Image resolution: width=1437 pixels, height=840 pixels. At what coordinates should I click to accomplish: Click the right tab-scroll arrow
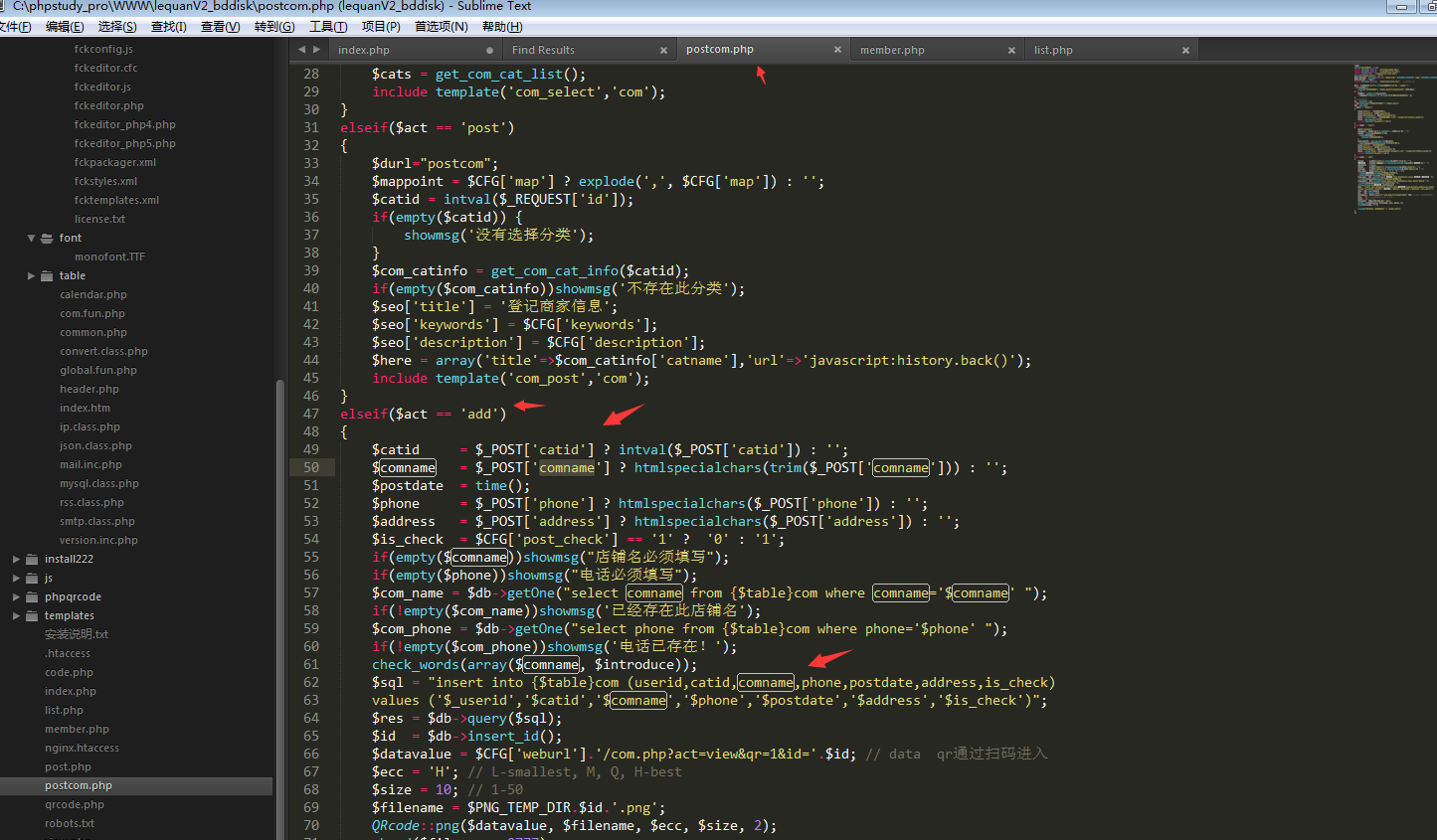click(317, 50)
